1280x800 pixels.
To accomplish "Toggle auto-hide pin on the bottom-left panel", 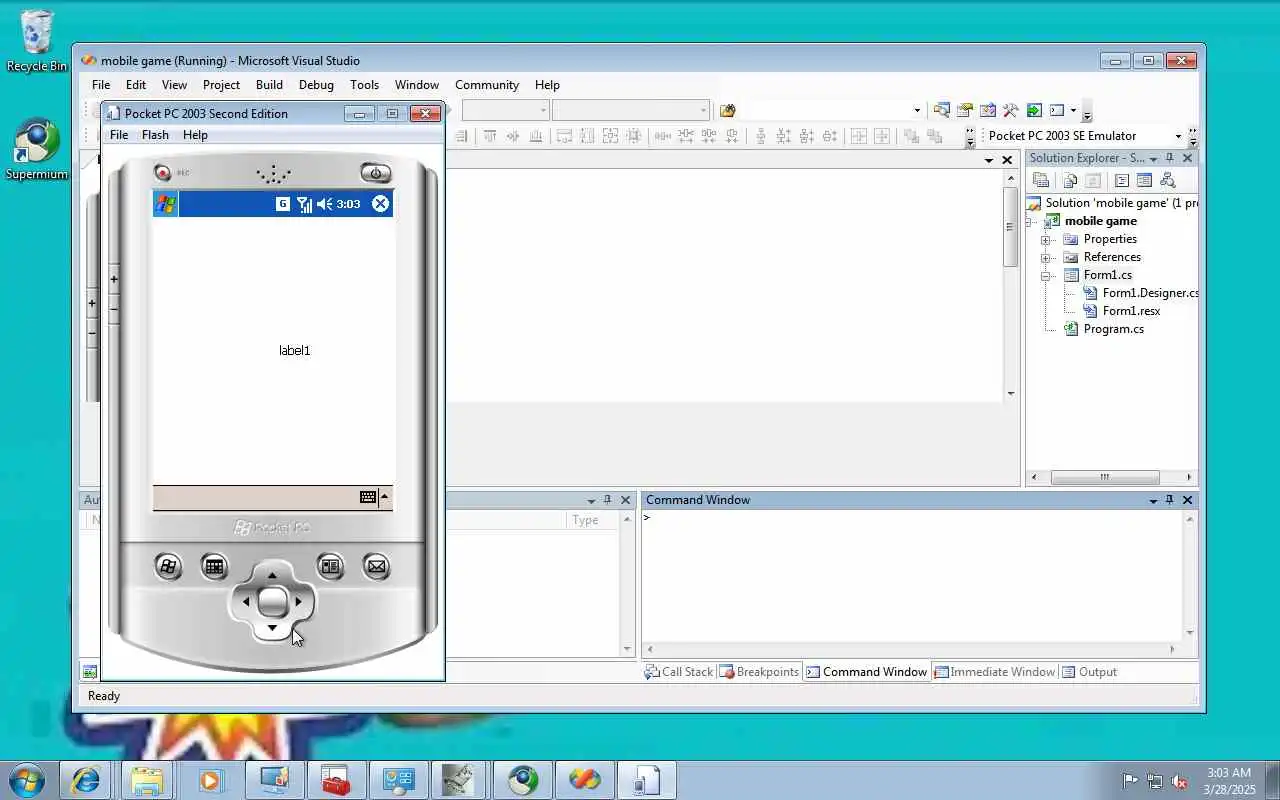I will [607, 500].
